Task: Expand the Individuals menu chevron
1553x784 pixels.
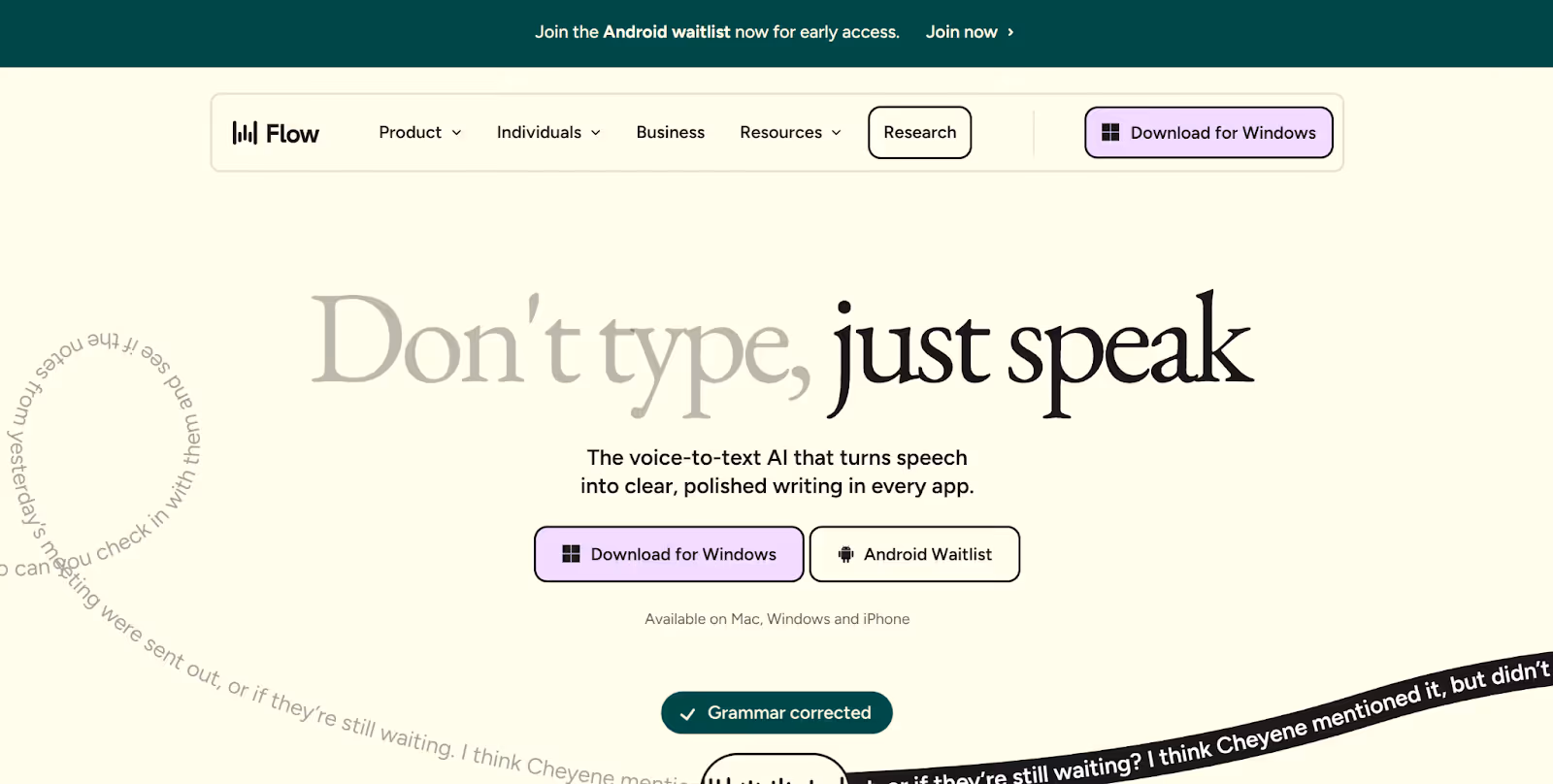Action: pyautogui.click(x=596, y=133)
